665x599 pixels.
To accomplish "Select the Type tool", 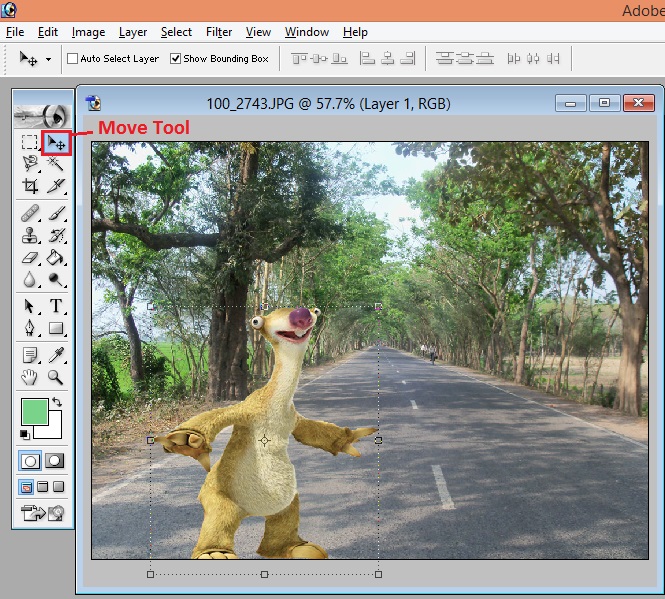I will (x=56, y=306).
